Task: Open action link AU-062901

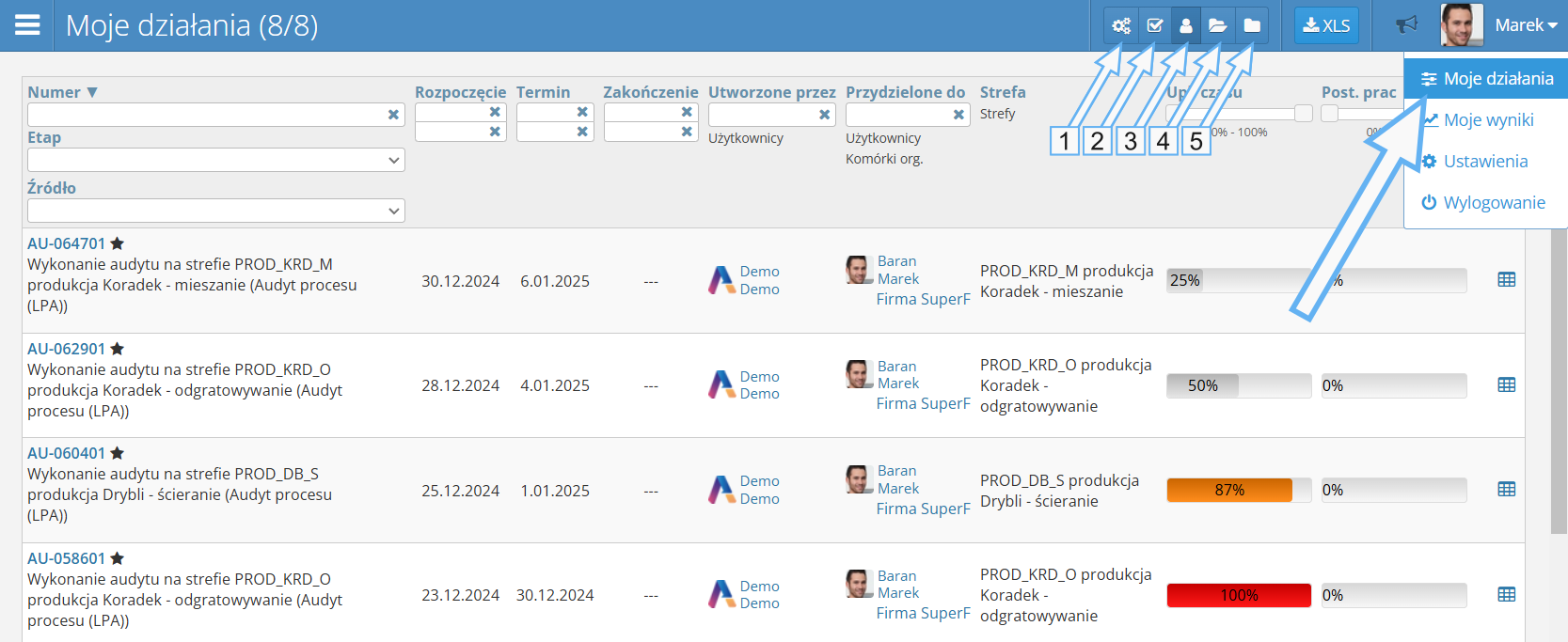Action: [x=66, y=349]
